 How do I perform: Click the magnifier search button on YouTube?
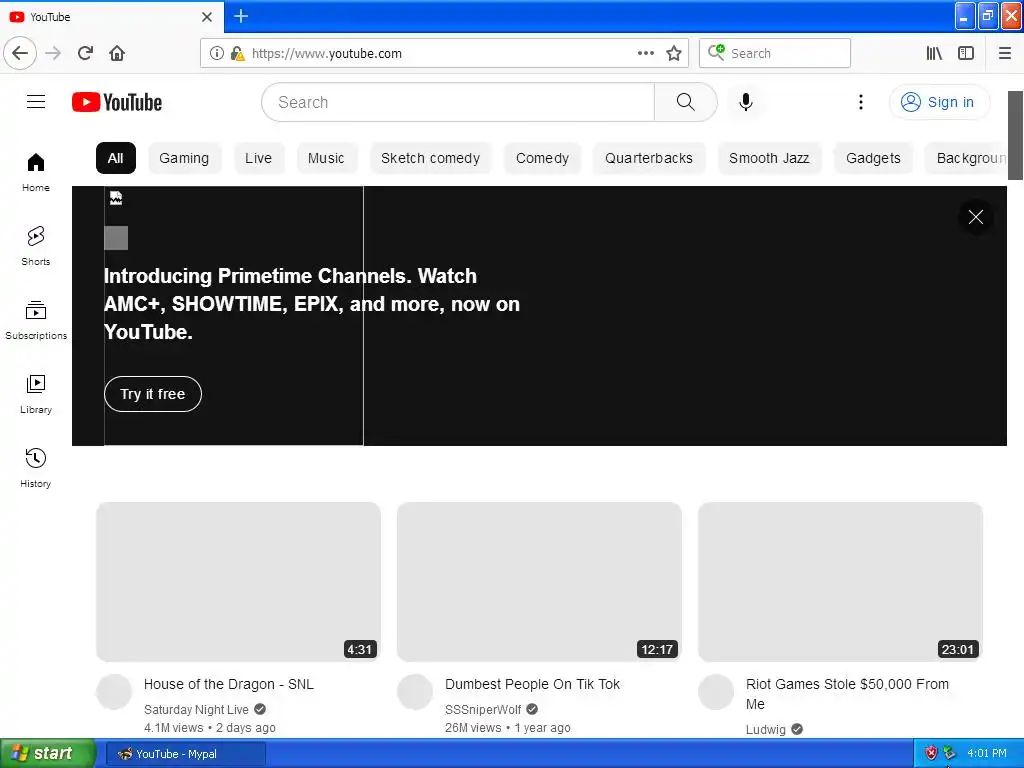(685, 102)
